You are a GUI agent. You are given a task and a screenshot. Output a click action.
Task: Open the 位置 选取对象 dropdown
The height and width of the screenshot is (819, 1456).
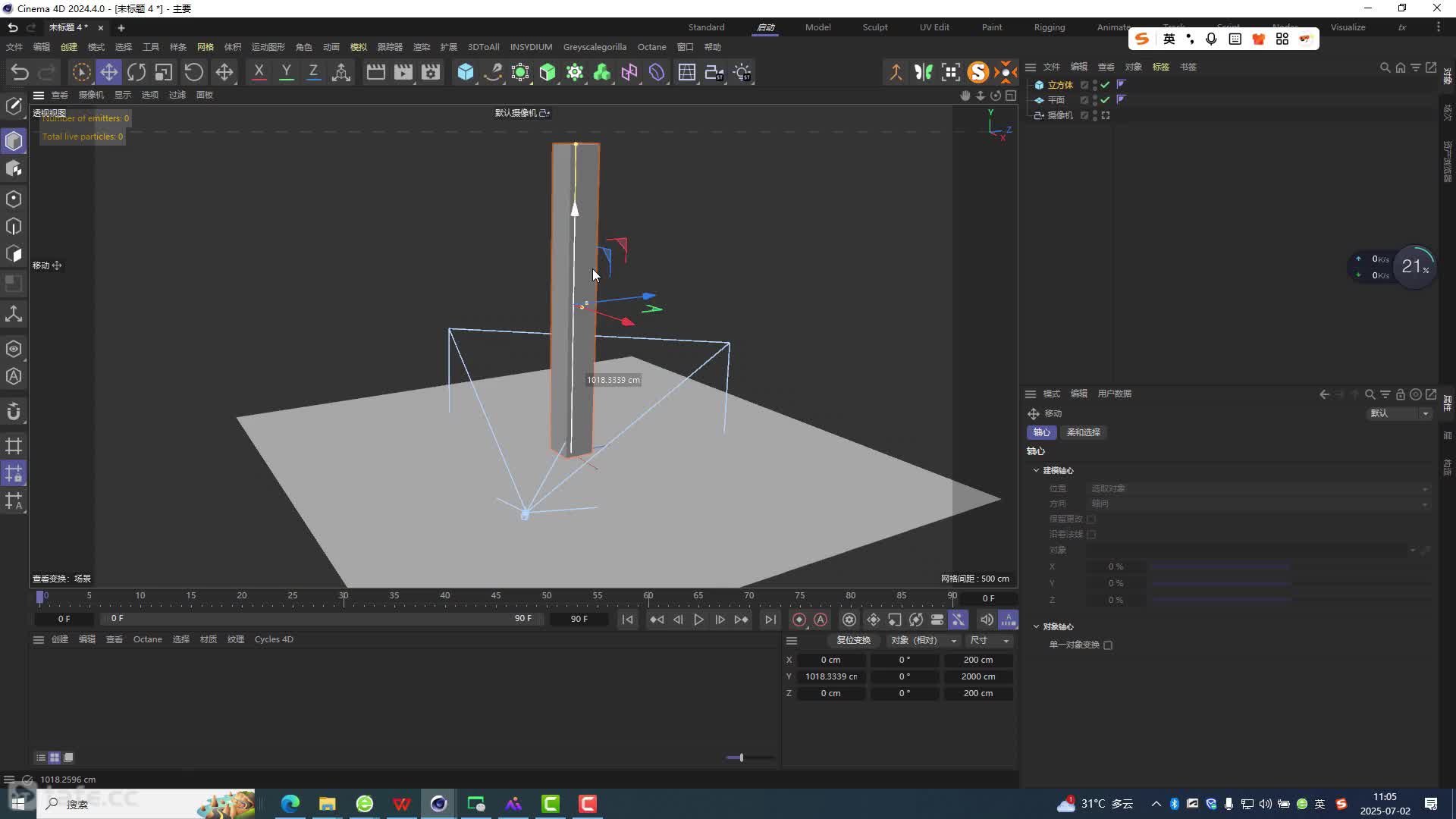1259,488
